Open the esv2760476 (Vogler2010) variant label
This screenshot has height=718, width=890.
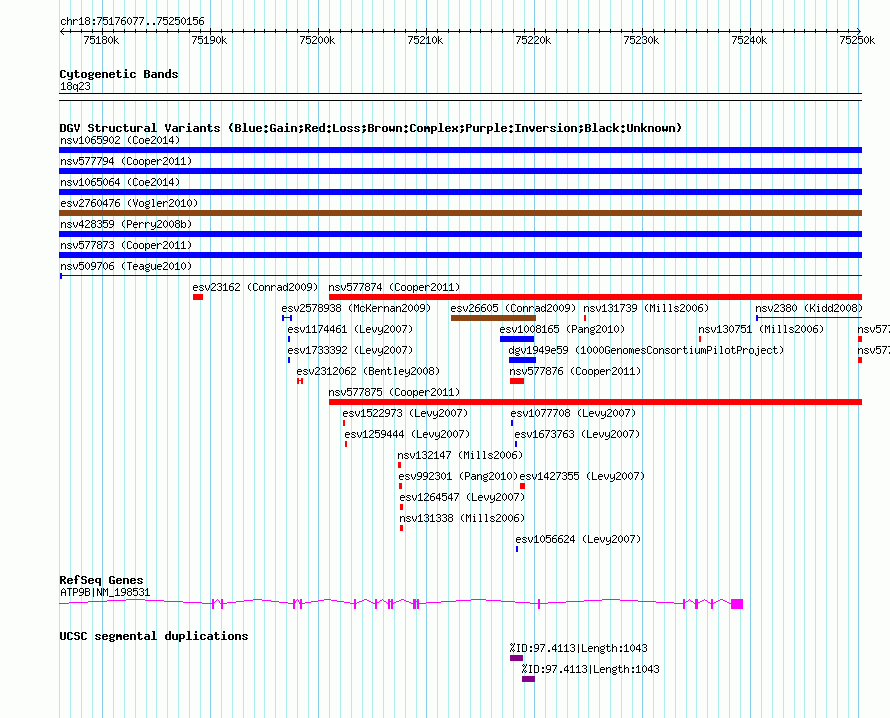[x=129, y=203]
